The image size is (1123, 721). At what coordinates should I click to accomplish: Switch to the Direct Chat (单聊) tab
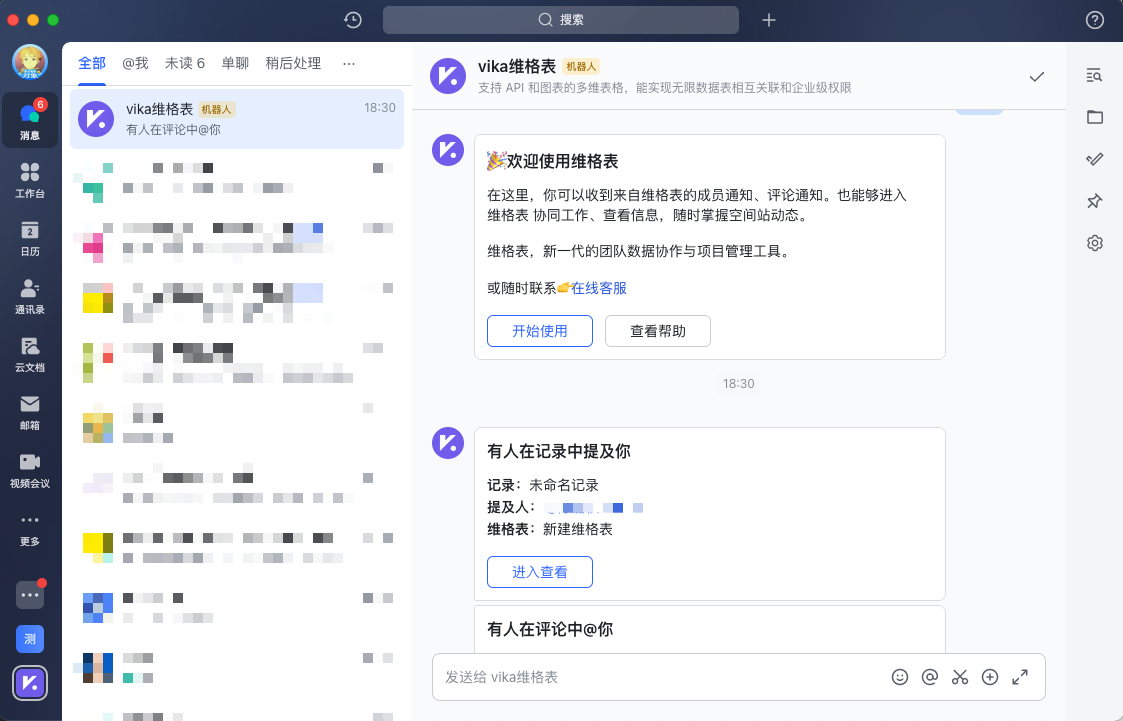click(235, 63)
